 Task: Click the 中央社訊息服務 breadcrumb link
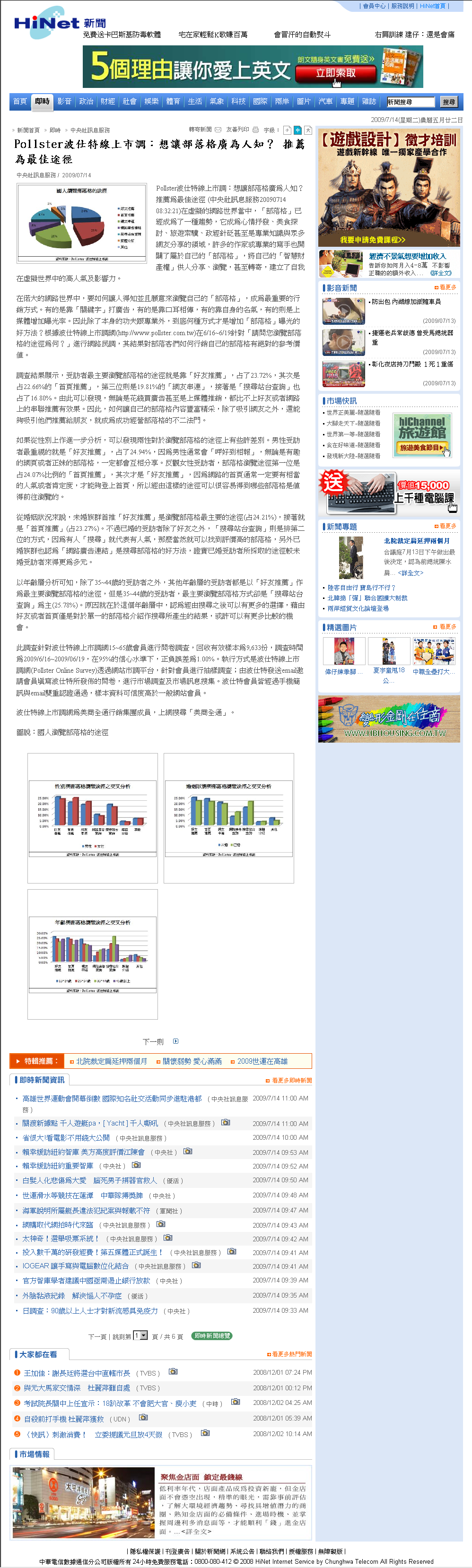pos(90,130)
